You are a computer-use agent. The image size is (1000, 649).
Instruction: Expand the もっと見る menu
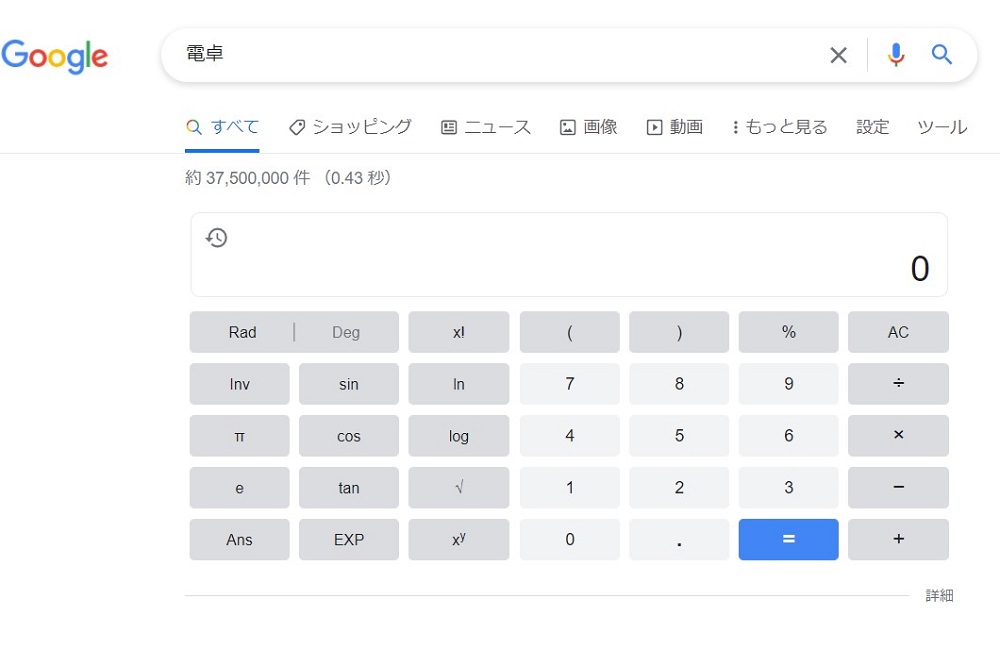tap(779, 127)
